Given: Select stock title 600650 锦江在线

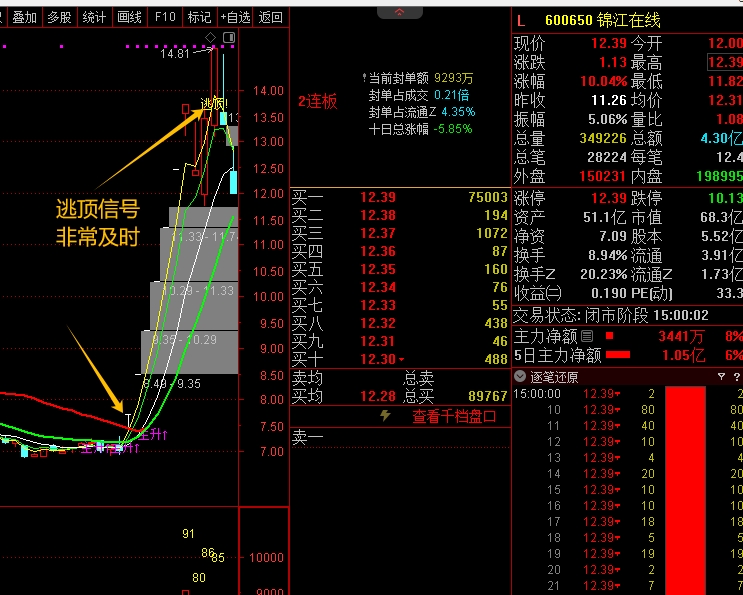Looking at the screenshot, I should click(x=603, y=20).
